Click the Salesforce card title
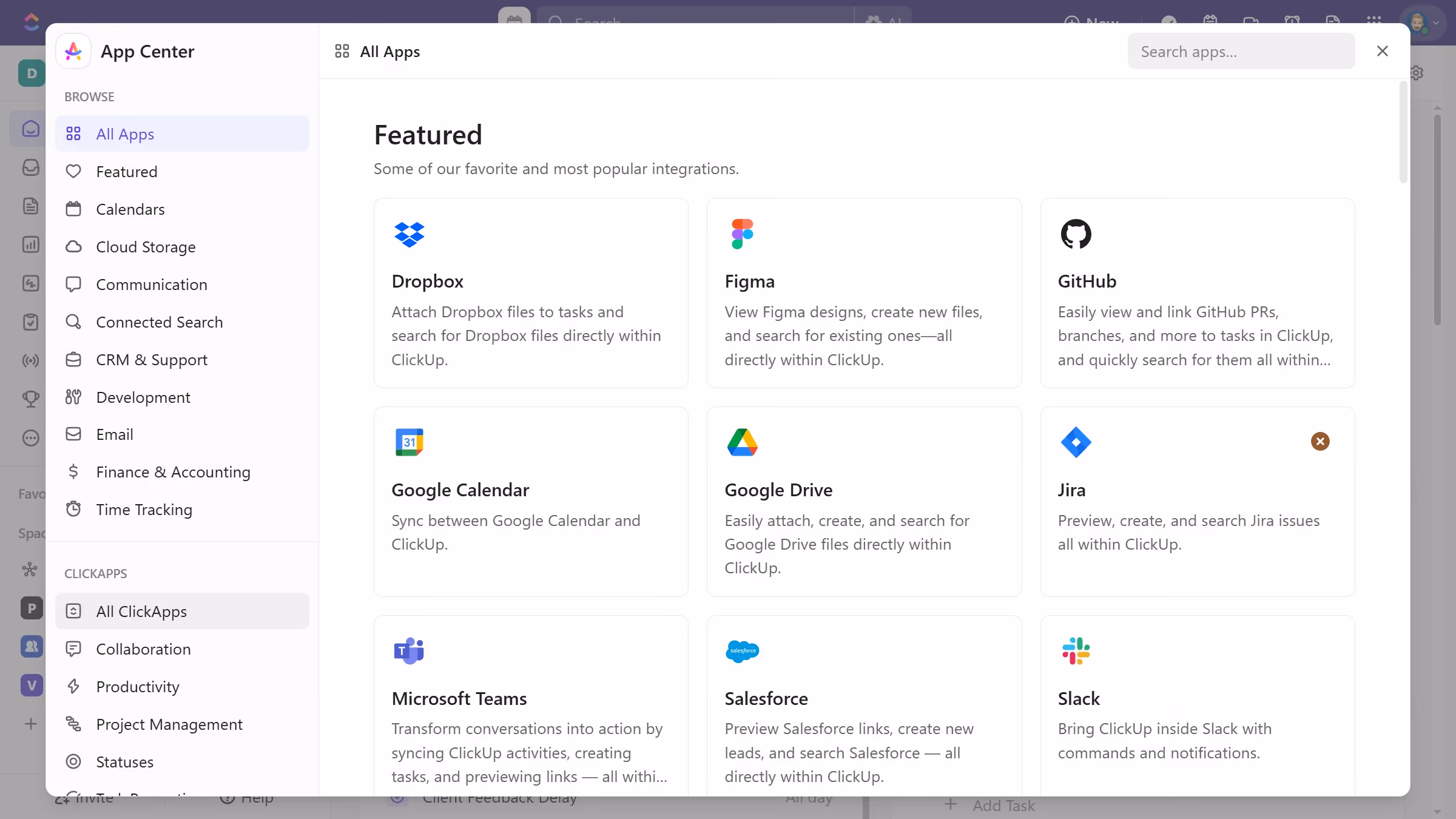Image resolution: width=1456 pixels, height=819 pixels. (766, 699)
